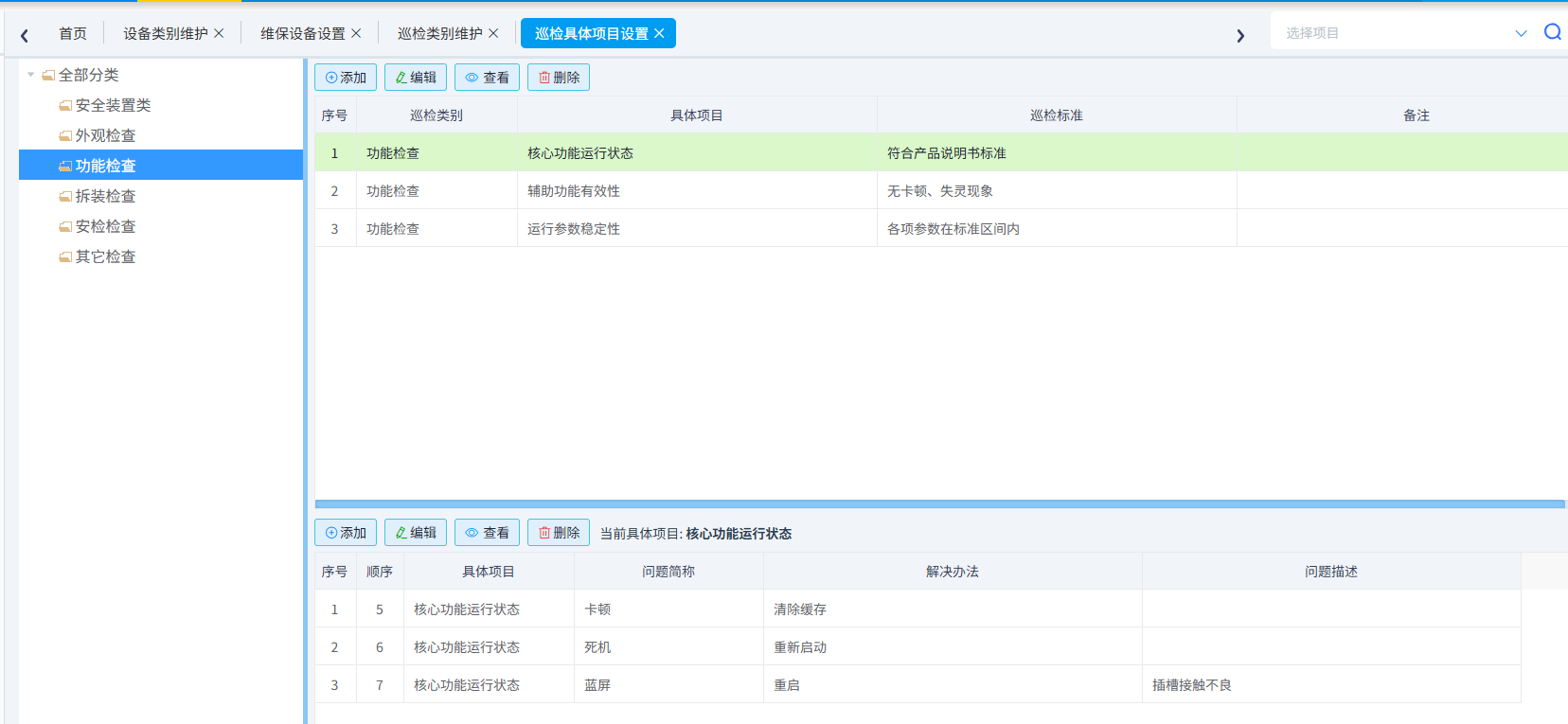Click 删除 in the upper toolbar

pyautogui.click(x=559, y=78)
